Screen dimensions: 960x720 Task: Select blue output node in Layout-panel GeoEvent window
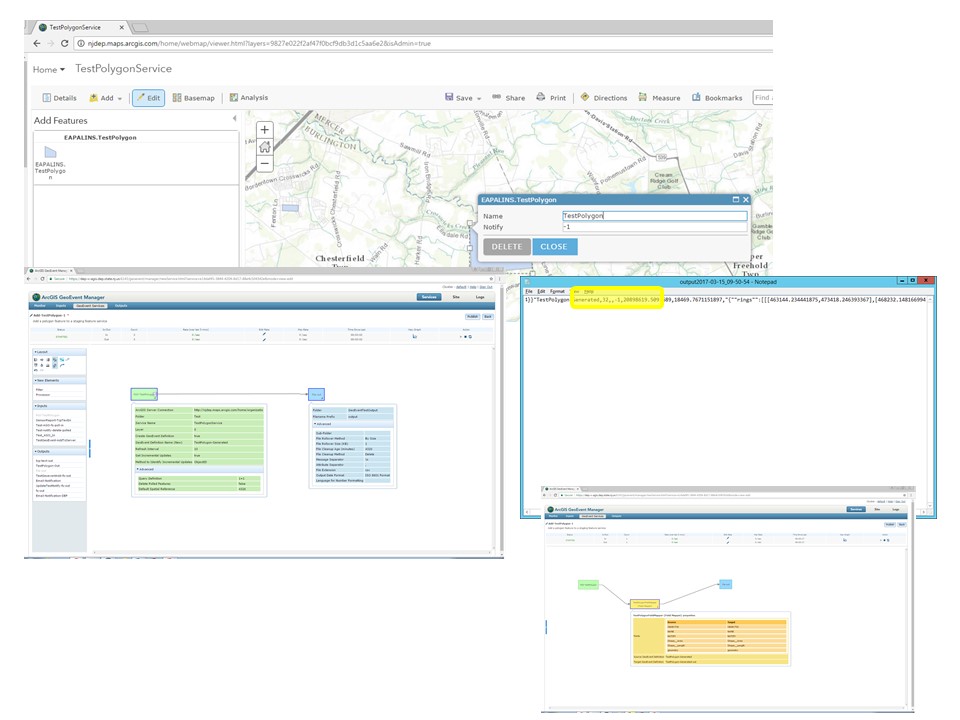tap(317, 394)
